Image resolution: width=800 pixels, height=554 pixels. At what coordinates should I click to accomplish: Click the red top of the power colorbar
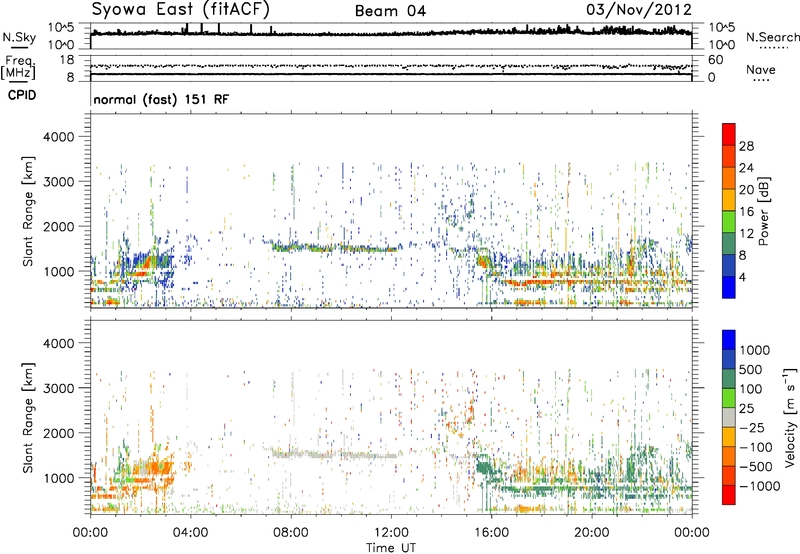[x=729, y=134]
